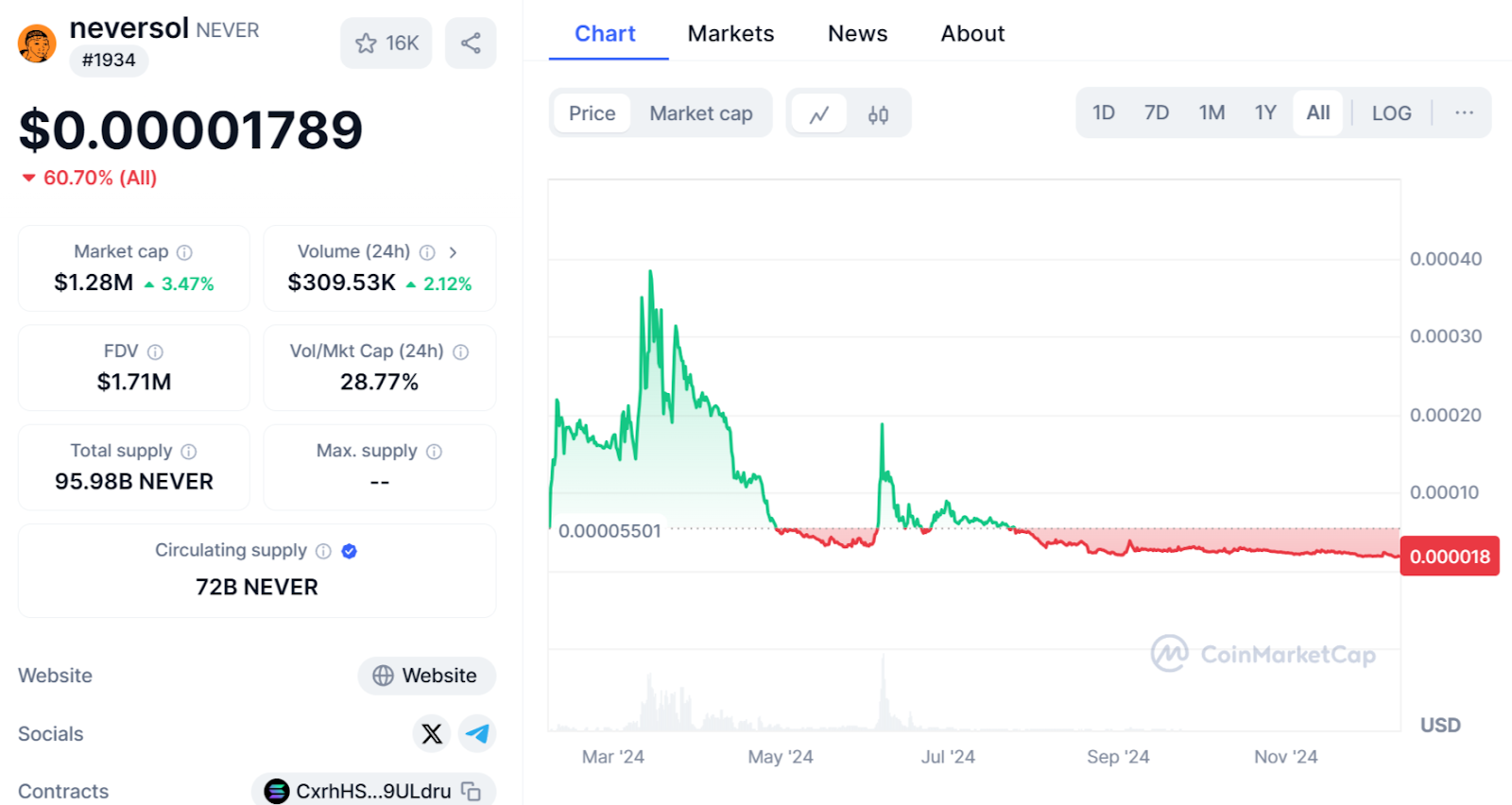Expand the Volume (24h) chevron arrow
This screenshot has width=1512, height=805.
(x=454, y=252)
